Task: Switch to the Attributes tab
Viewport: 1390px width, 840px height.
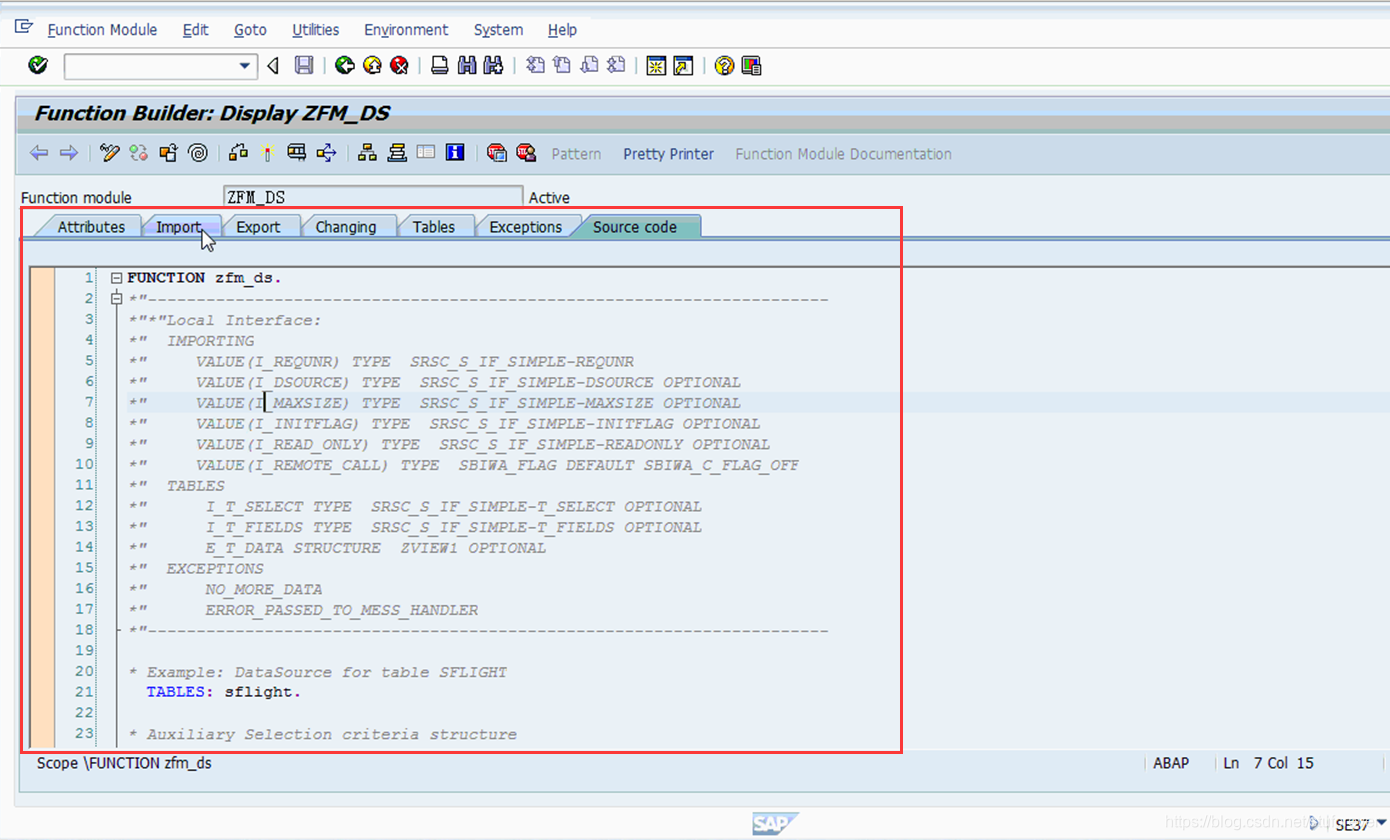Action: [x=91, y=227]
